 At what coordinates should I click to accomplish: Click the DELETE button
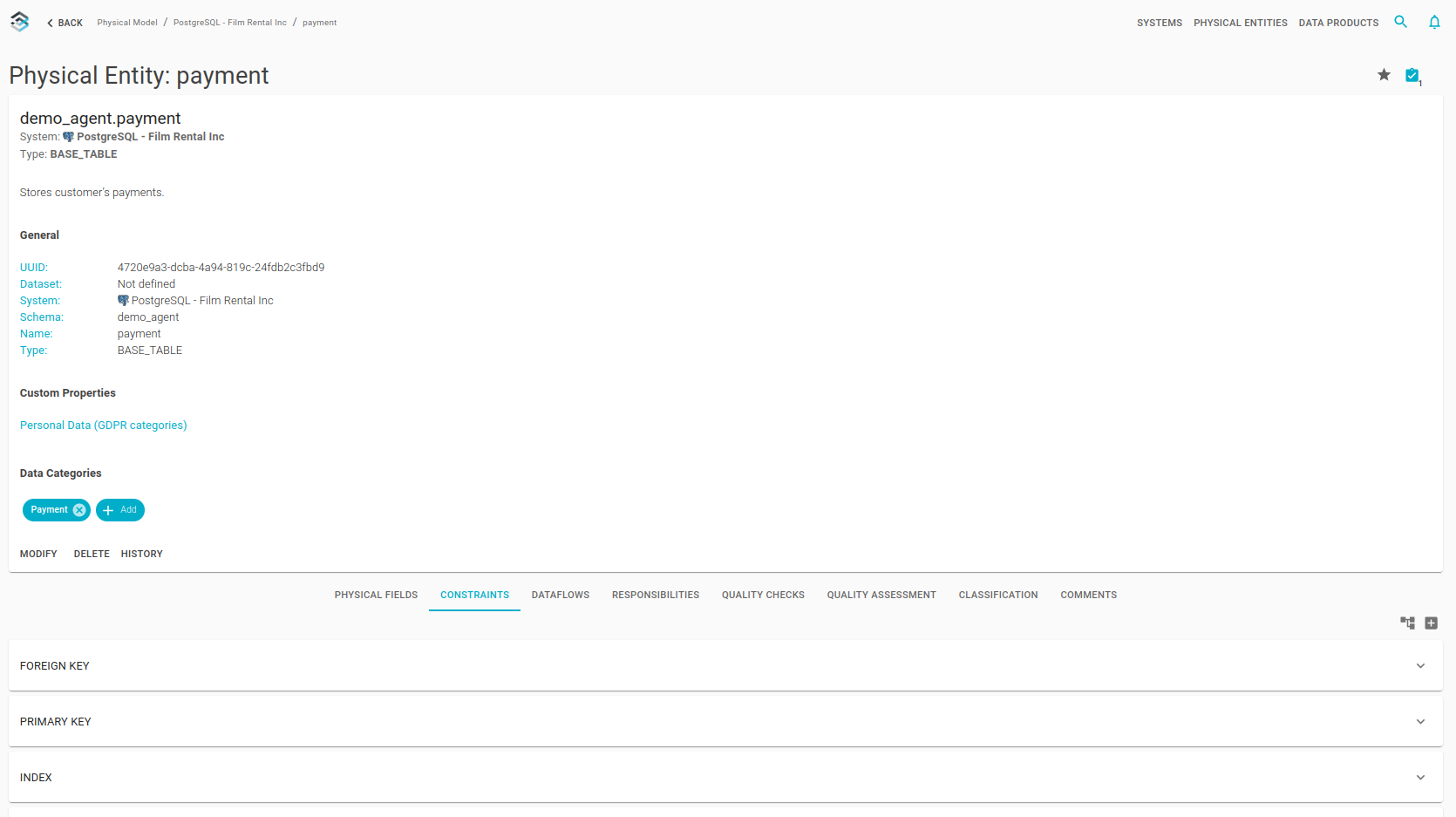pyautogui.click(x=92, y=554)
